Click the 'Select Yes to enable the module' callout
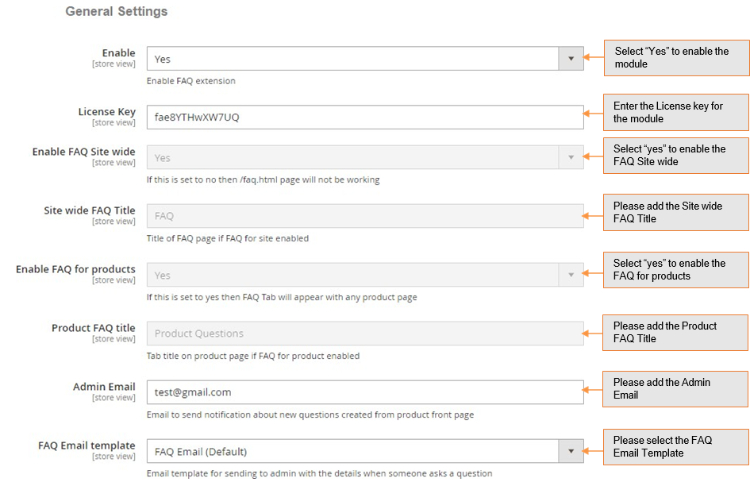Image resolution: width=750 pixels, height=482 pixels. point(677,58)
